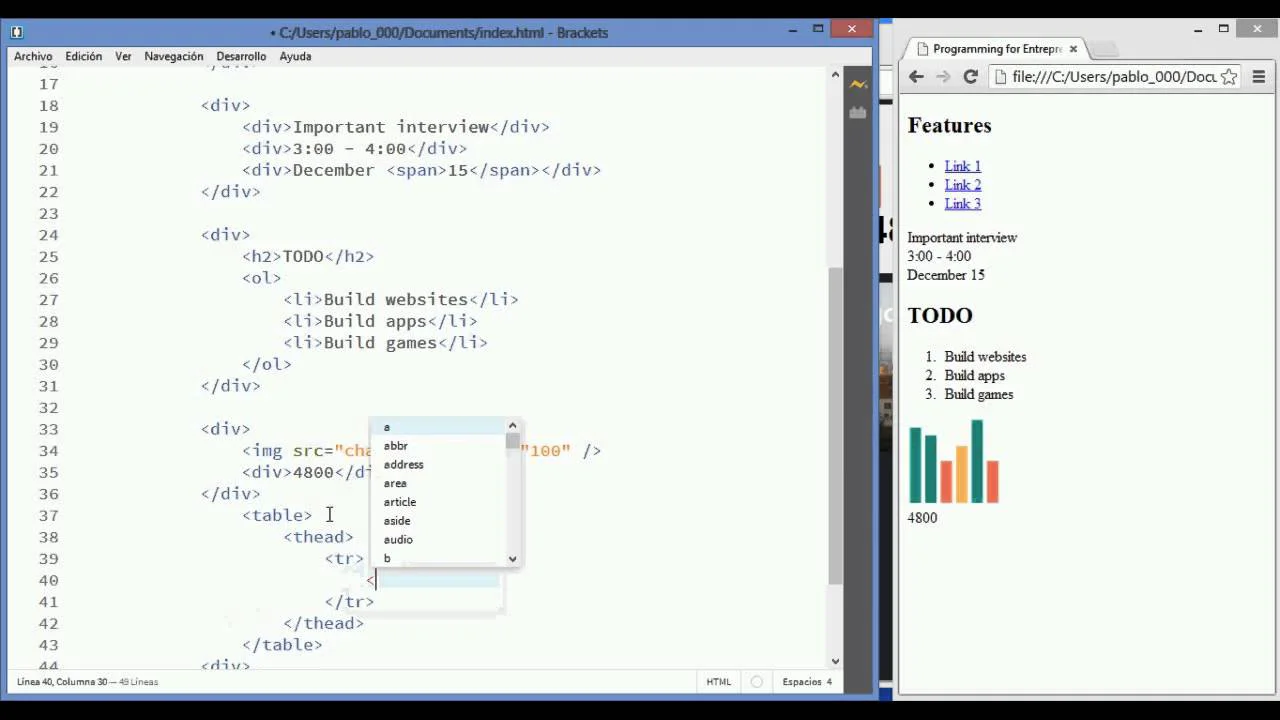Bookmark this page with the star icon
1280x720 pixels.
pyautogui.click(x=1229, y=77)
